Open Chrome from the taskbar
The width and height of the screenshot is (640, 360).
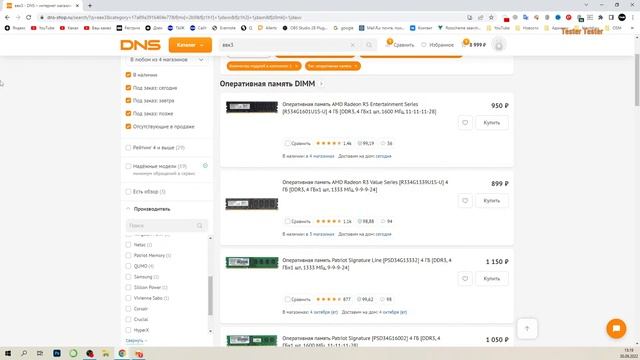pyautogui.click(x=122, y=353)
